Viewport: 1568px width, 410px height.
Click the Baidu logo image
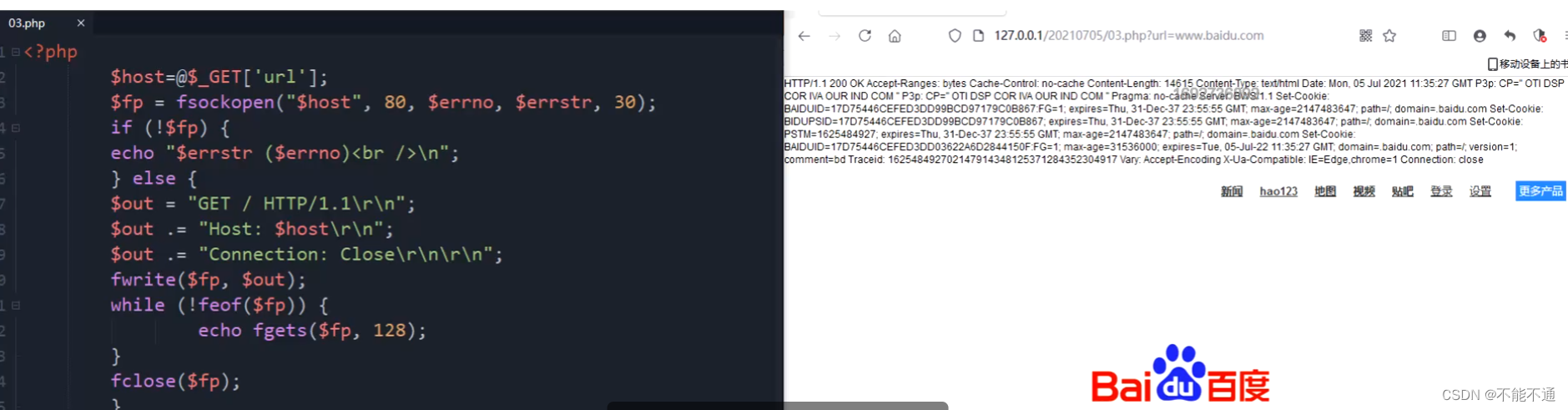pyautogui.click(x=1180, y=375)
